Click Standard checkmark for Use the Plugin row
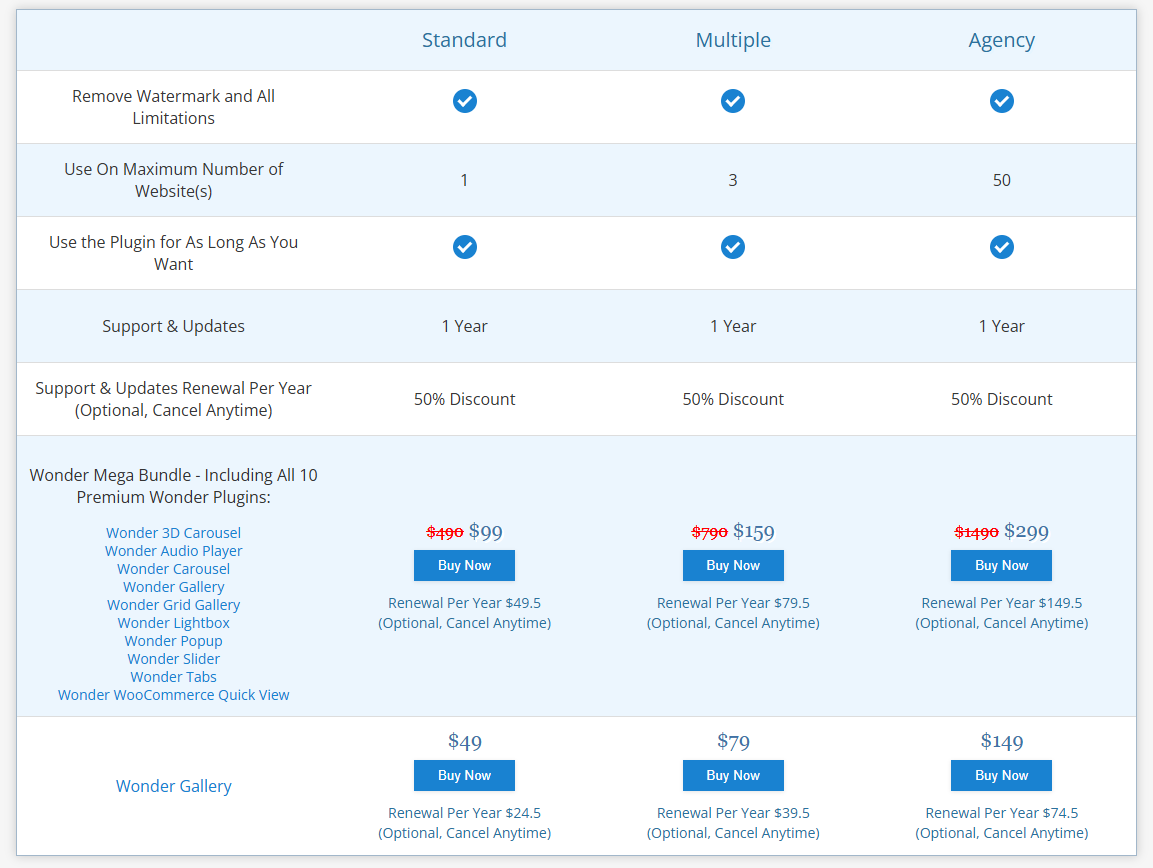This screenshot has width=1153, height=868. [465, 247]
